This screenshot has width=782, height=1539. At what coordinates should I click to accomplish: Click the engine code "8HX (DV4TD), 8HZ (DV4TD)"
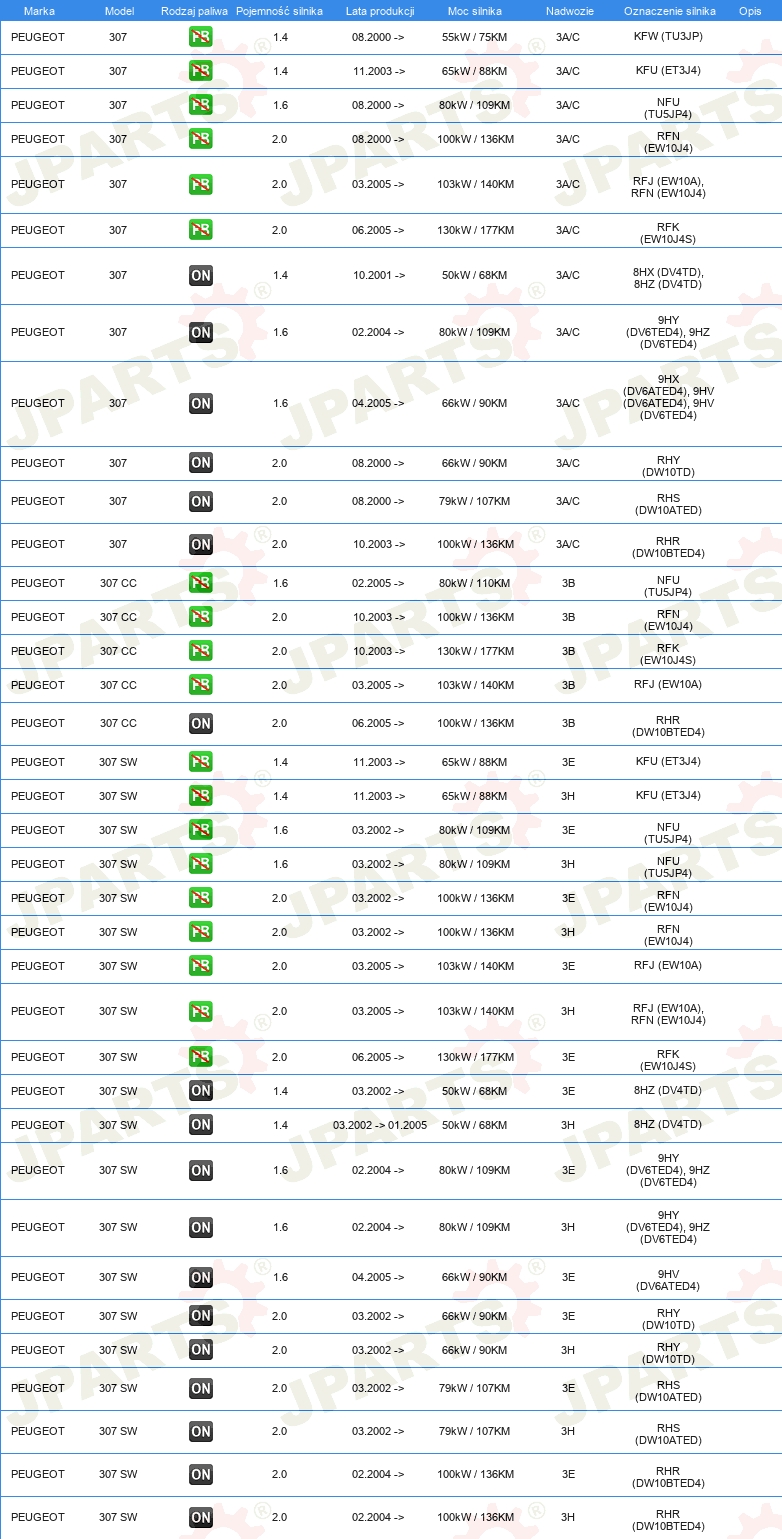669,278
